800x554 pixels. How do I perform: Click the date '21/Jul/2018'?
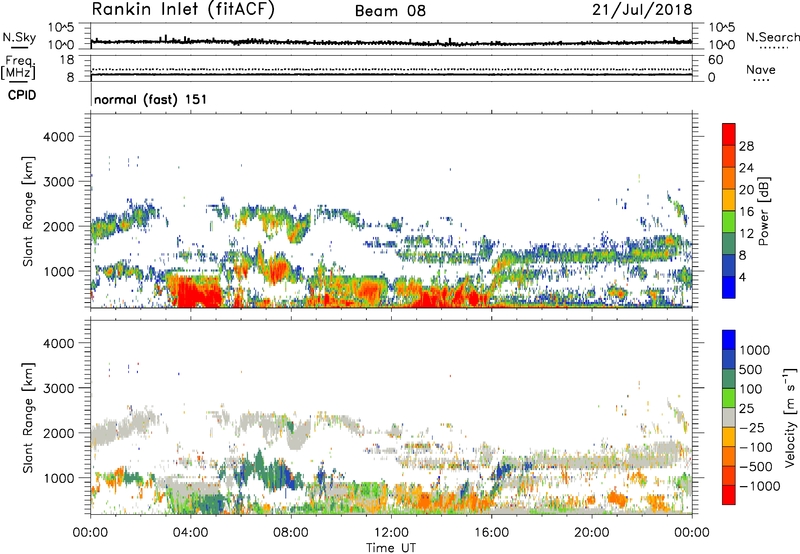pos(642,10)
